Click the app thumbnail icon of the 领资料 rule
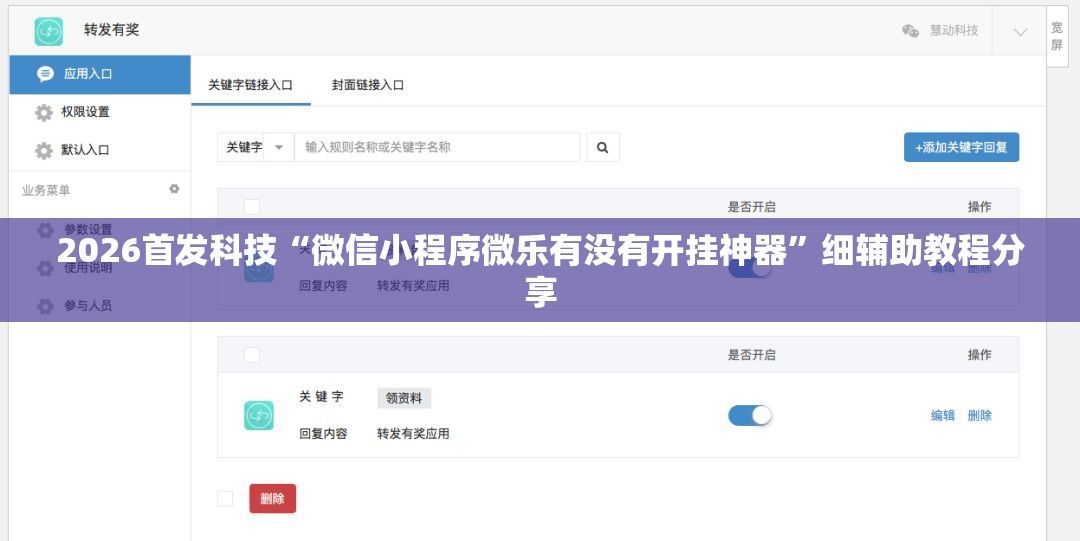 point(259,416)
